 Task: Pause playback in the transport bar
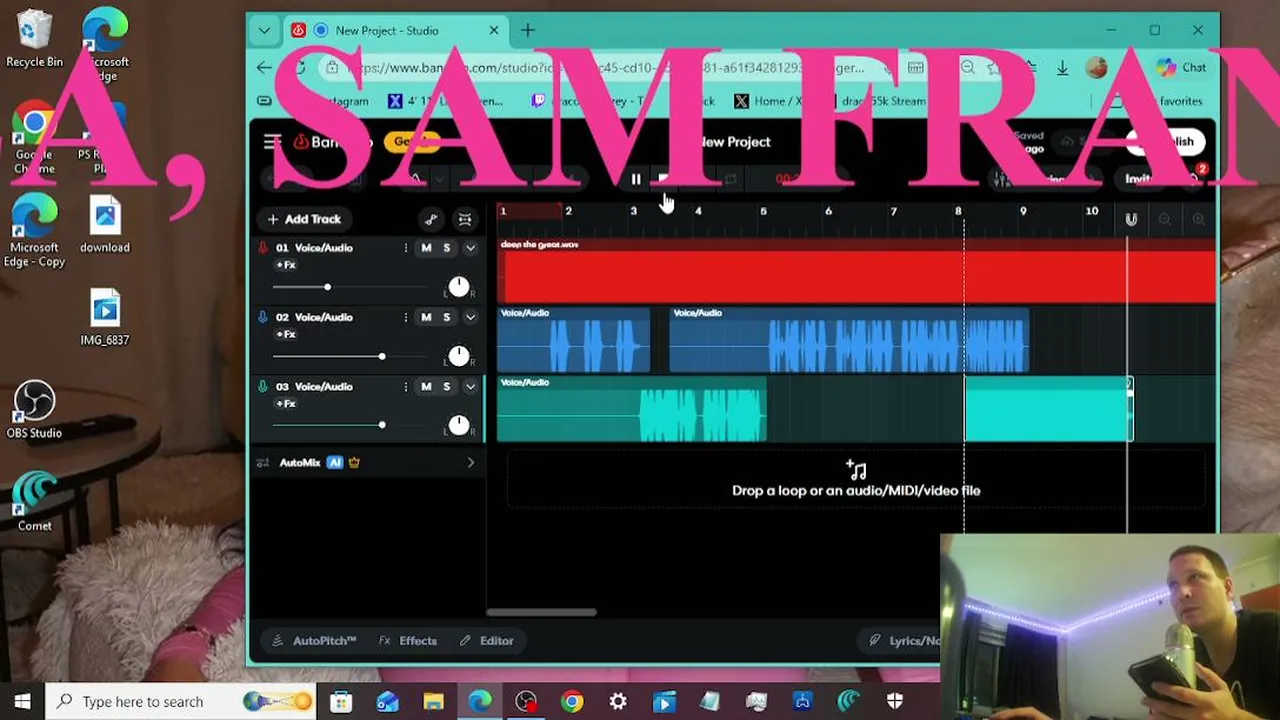tap(636, 179)
